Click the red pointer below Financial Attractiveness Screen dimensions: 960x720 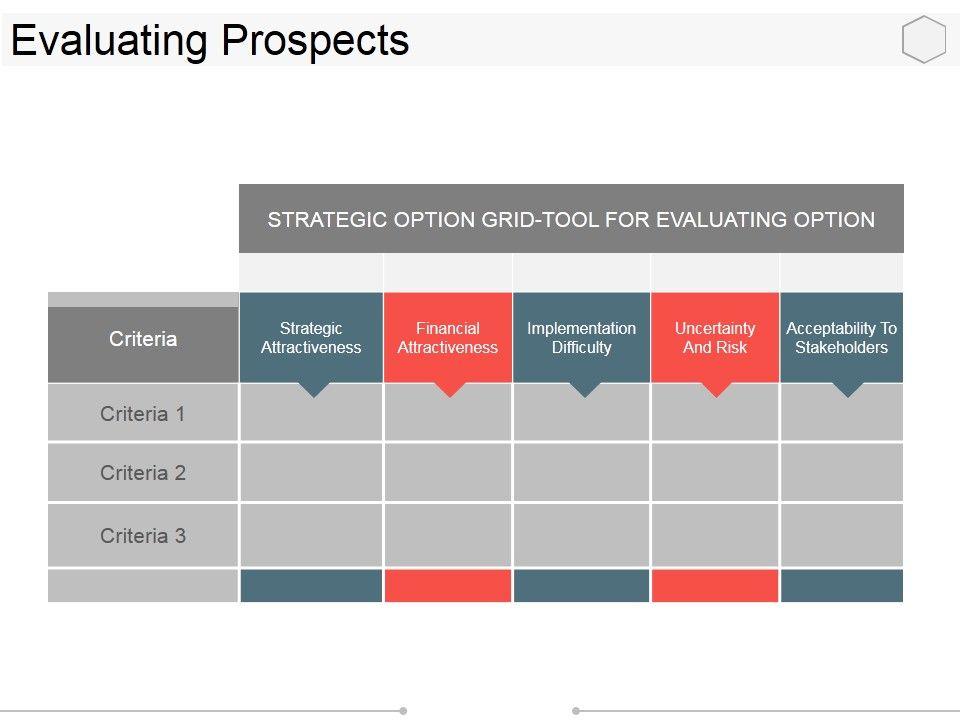coord(450,389)
